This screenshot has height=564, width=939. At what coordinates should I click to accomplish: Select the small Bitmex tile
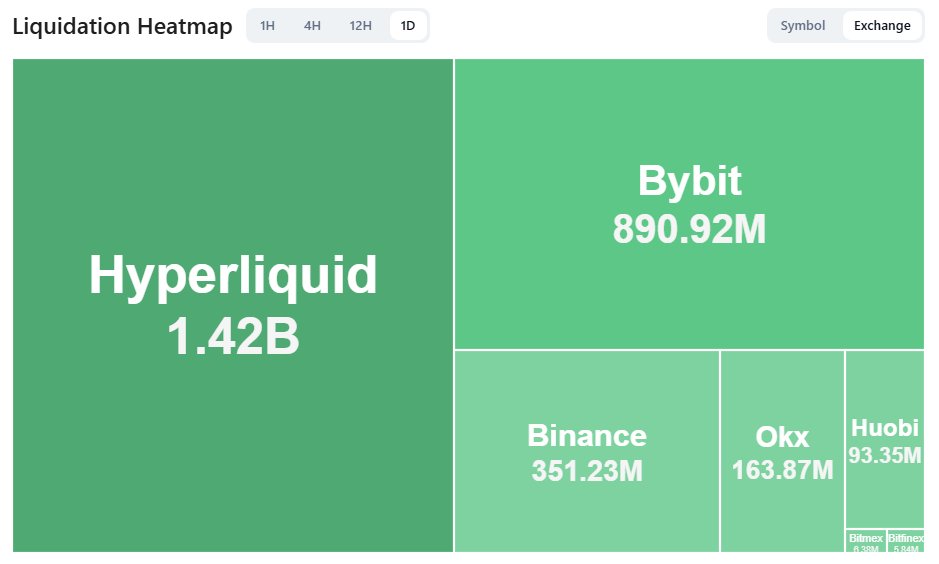click(x=865, y=541)
